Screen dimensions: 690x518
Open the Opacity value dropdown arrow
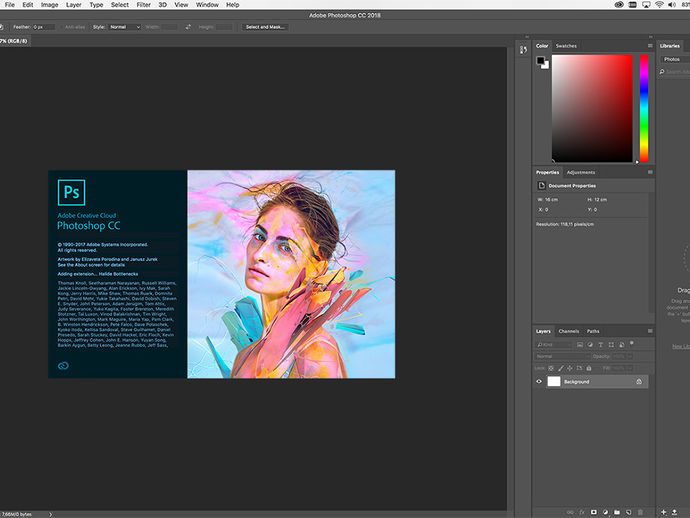(x=629, y=356)
